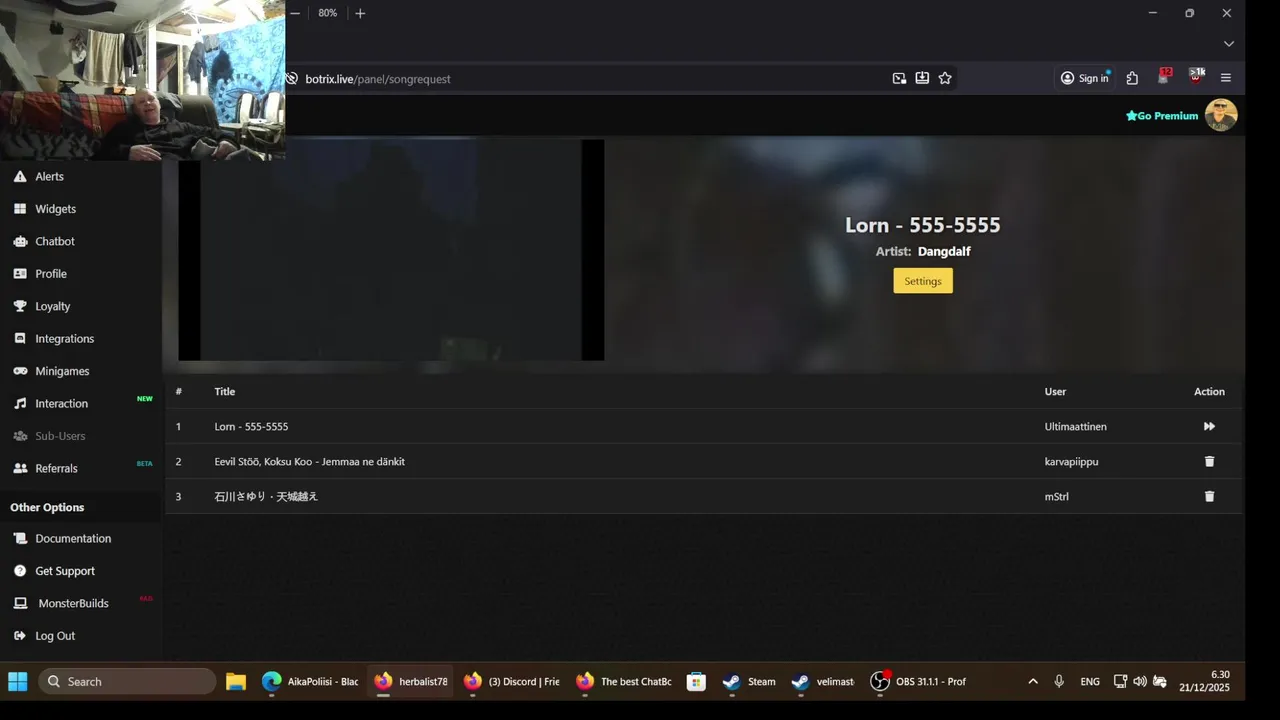Image resolution: width=1280 pixels, height=720 pixels.
Task: Select the 石川さゆり song title row
Action: (x=266, y=497)
